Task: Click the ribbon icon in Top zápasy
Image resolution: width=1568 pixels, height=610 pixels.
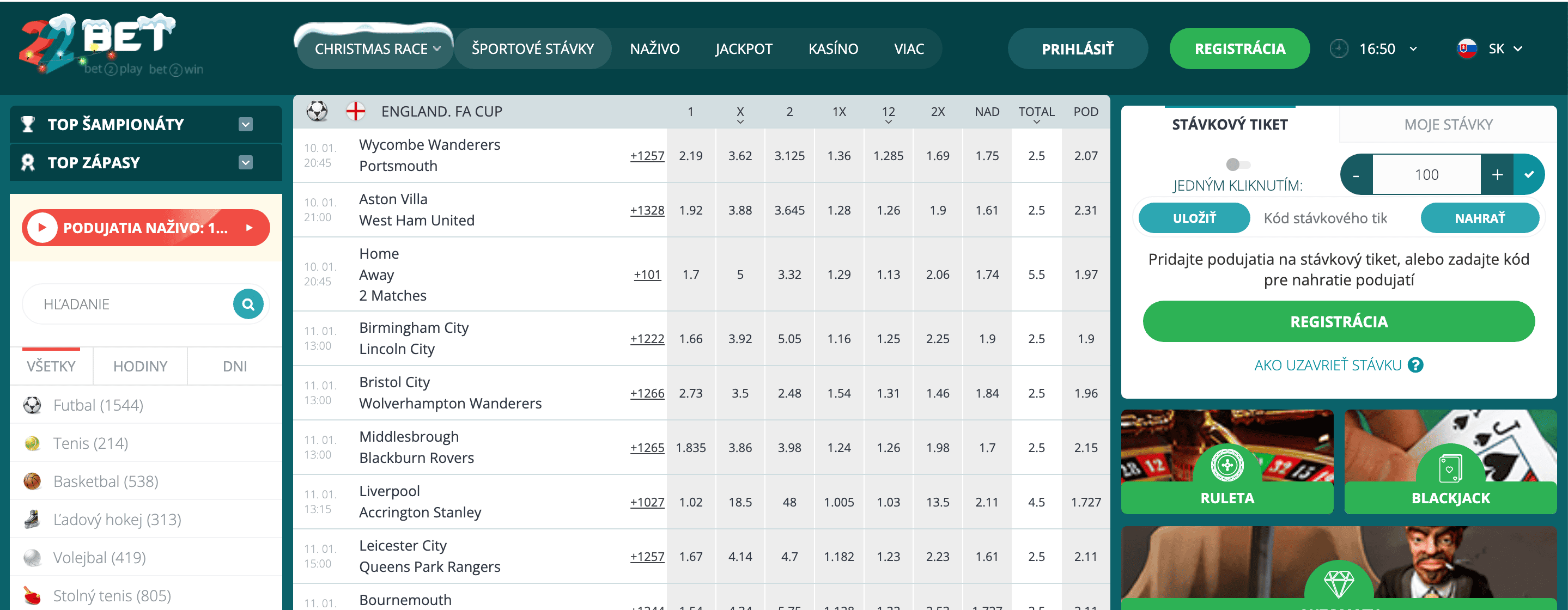Action: (x=28, y=162)
